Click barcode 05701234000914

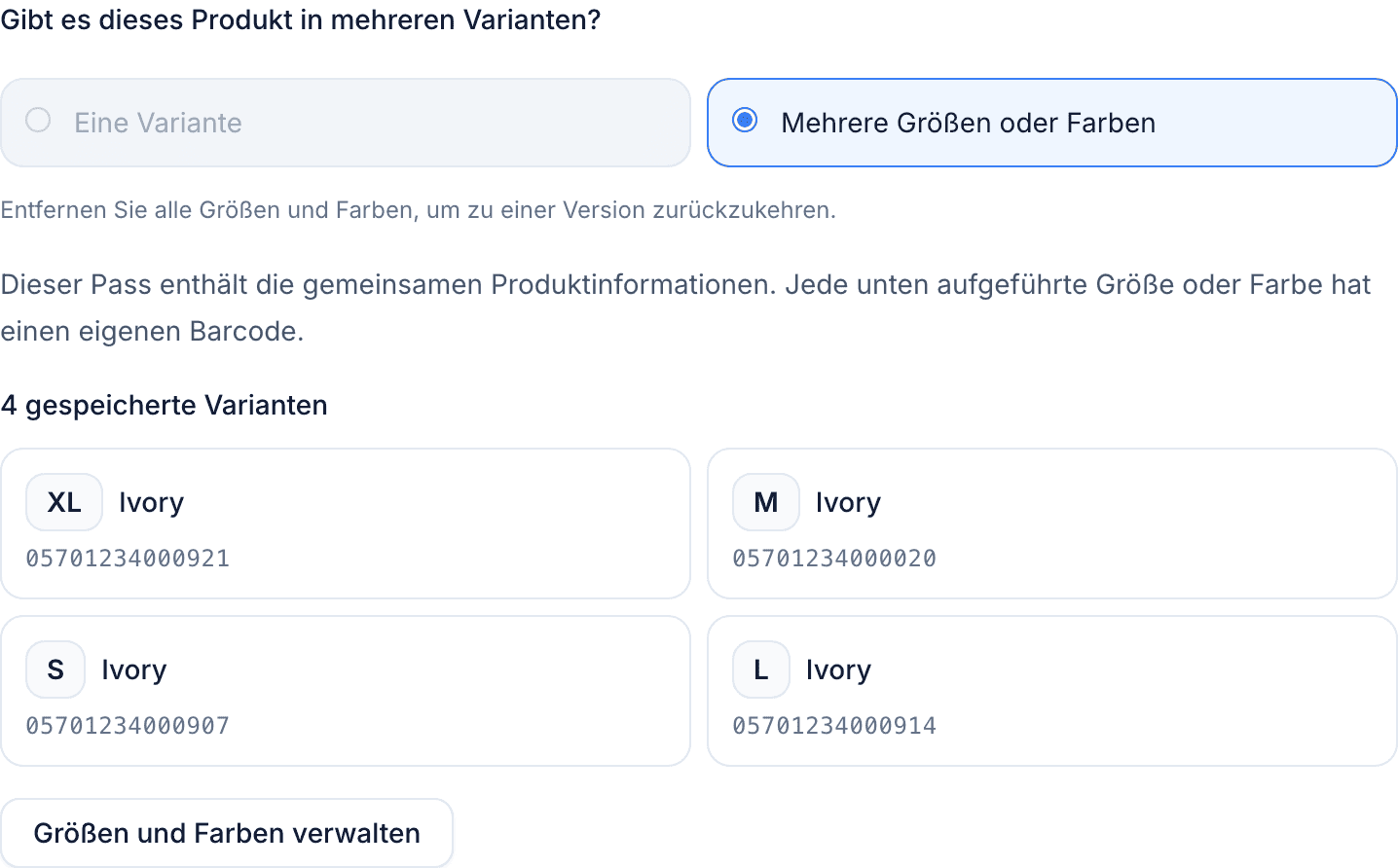click(834, 726)
